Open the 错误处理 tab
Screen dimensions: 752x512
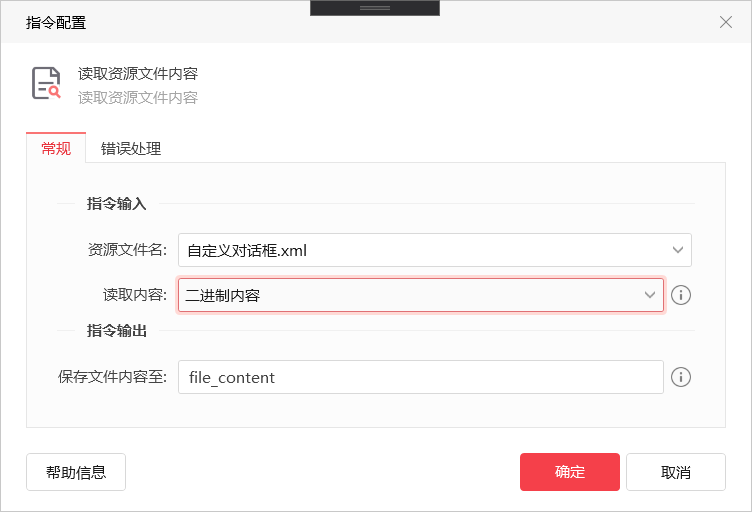pos(130,149)
